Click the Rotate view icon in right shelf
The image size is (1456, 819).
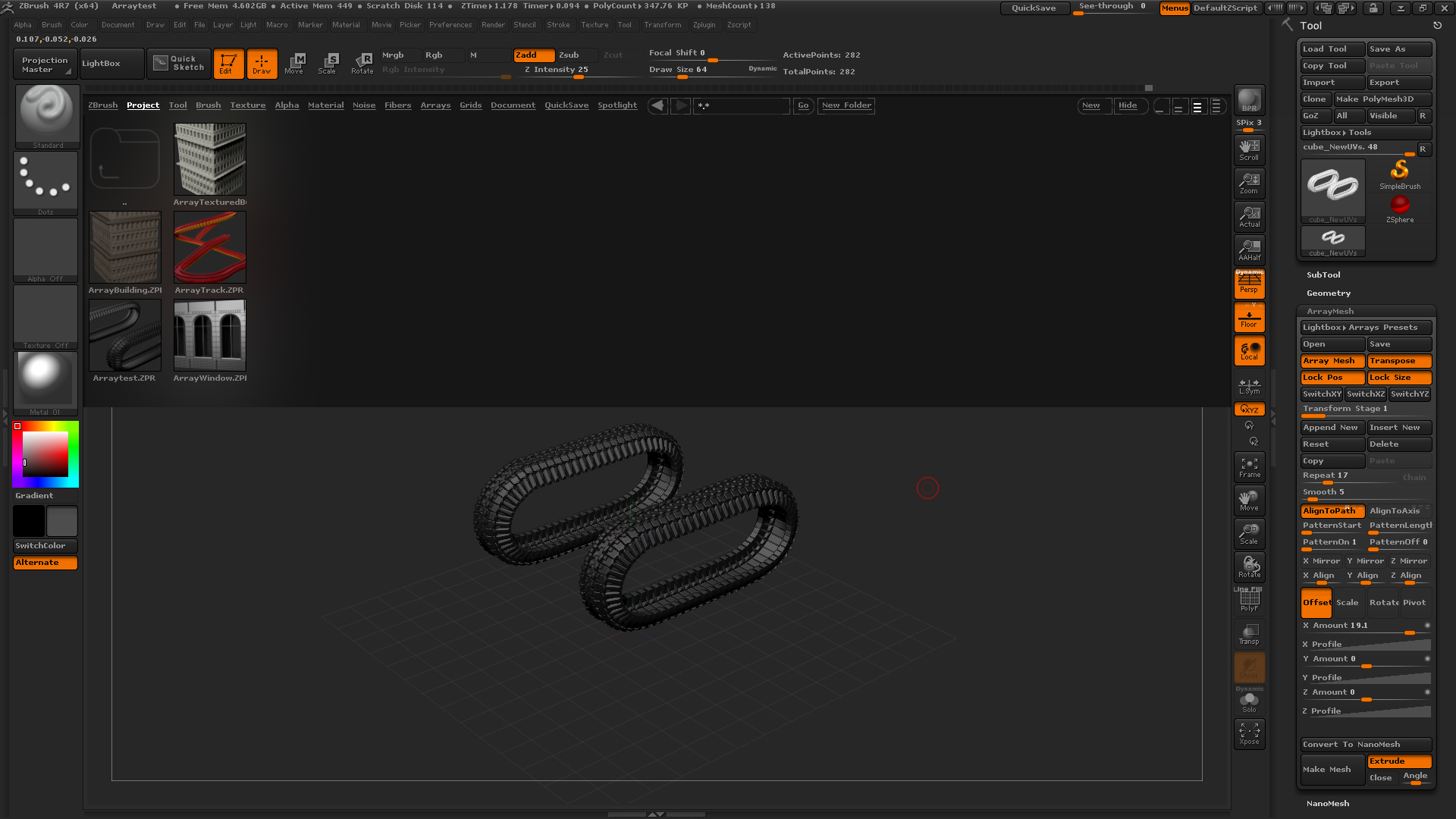point(1249,567)
